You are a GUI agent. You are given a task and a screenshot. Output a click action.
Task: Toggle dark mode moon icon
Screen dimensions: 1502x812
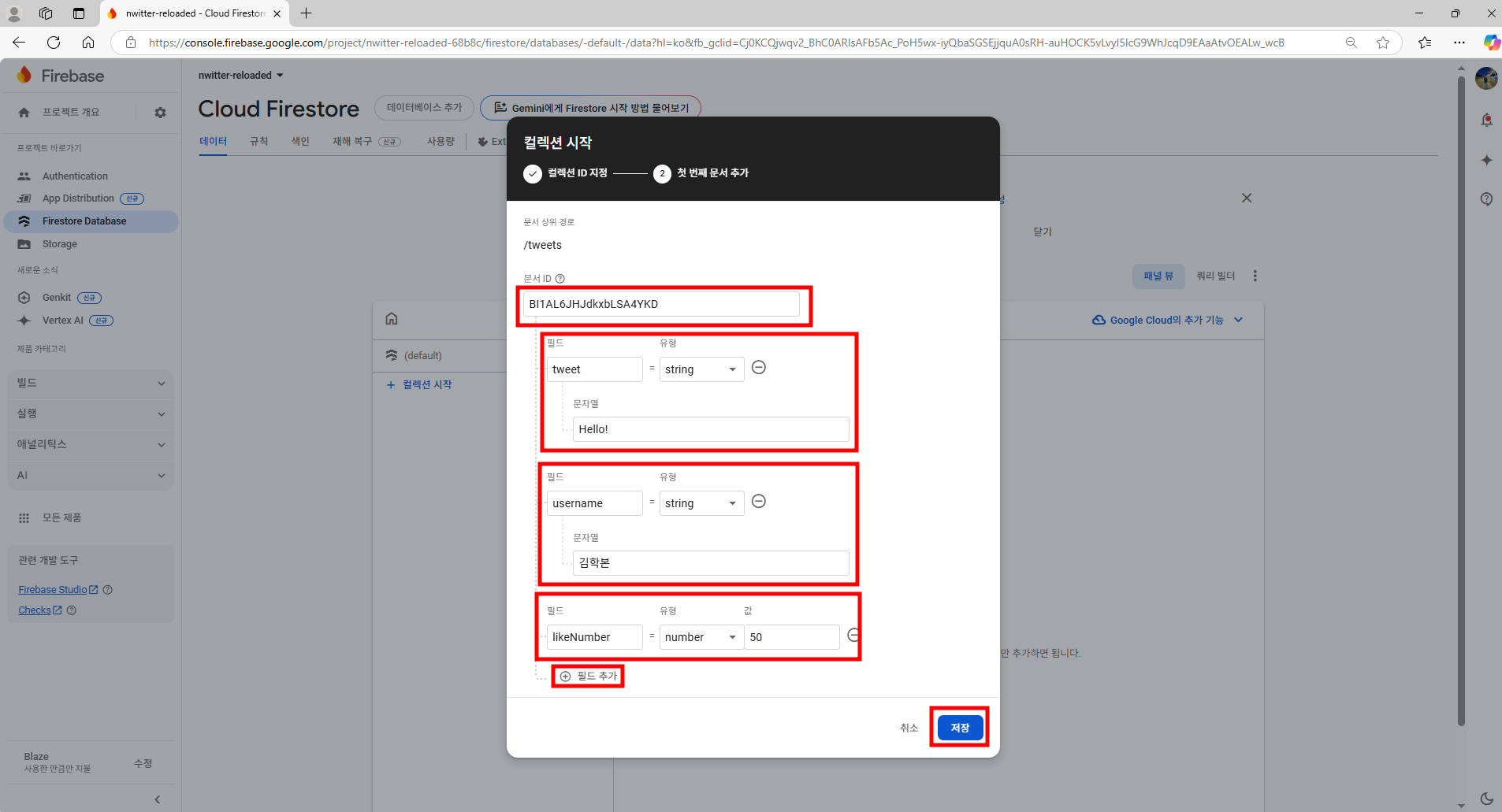[1486, 799]
